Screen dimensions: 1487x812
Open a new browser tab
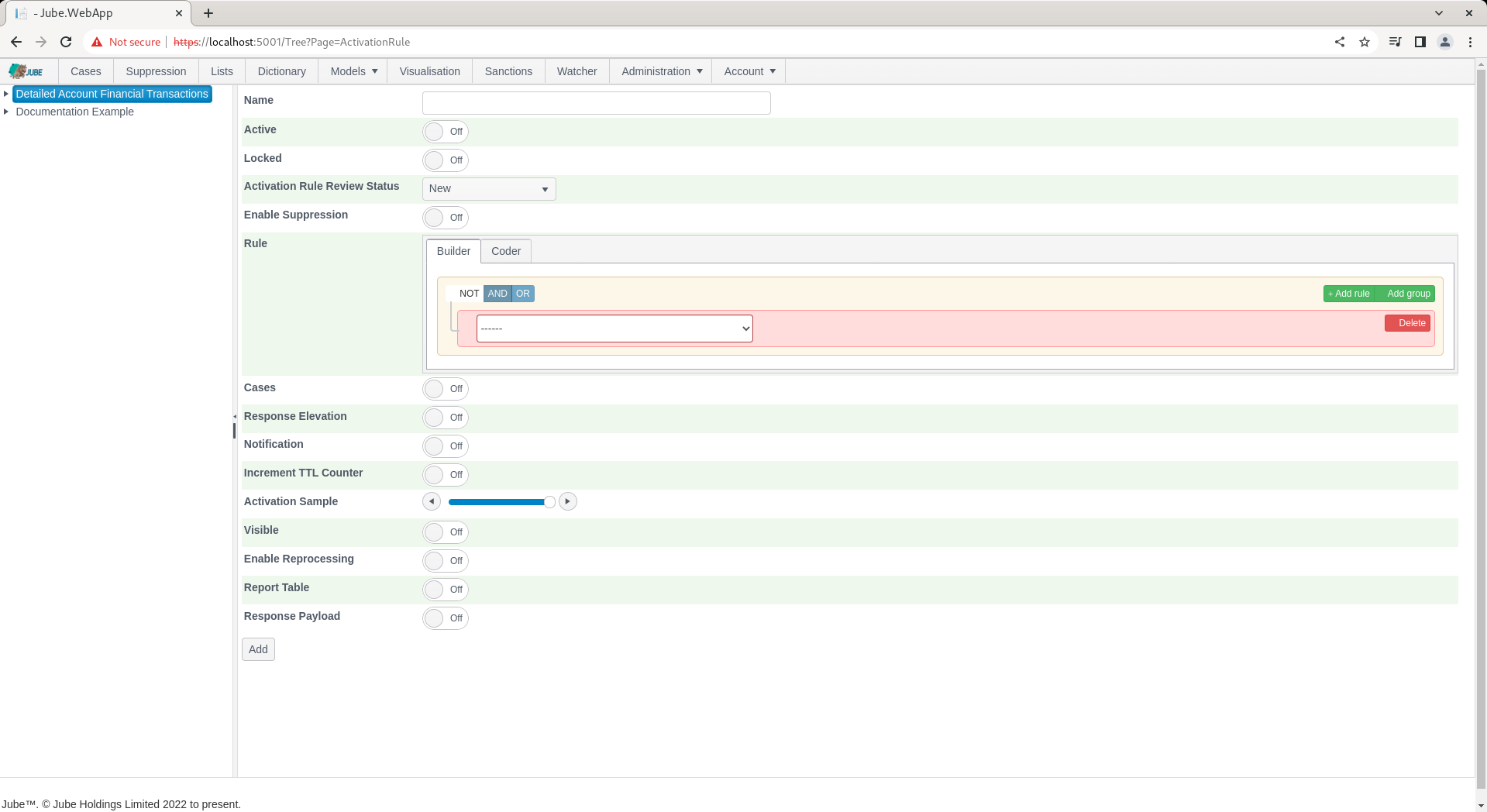pos(208,13)
